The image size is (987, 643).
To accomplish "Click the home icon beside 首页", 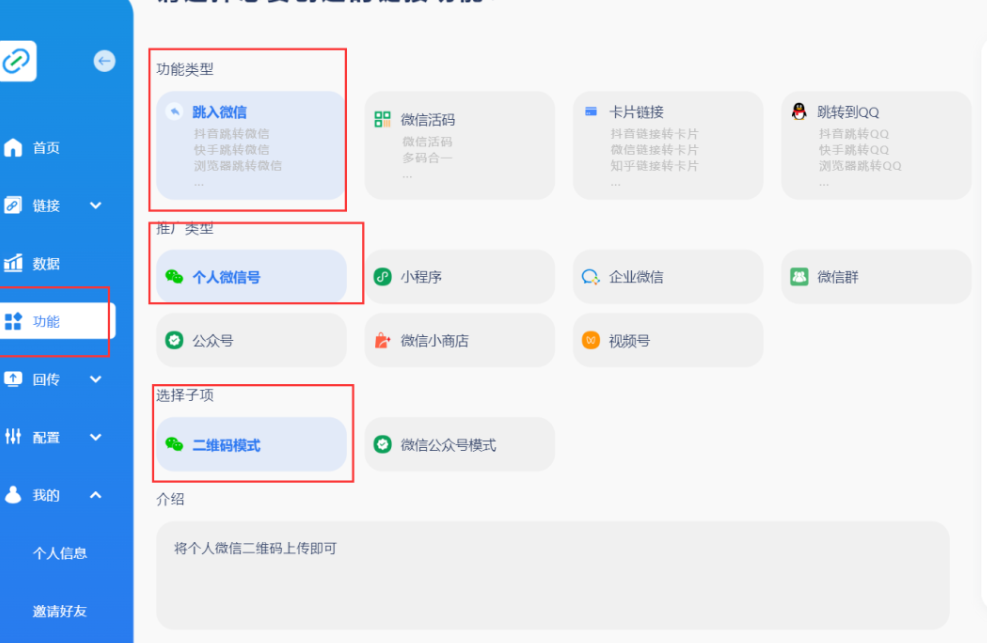I will [13, 148].
